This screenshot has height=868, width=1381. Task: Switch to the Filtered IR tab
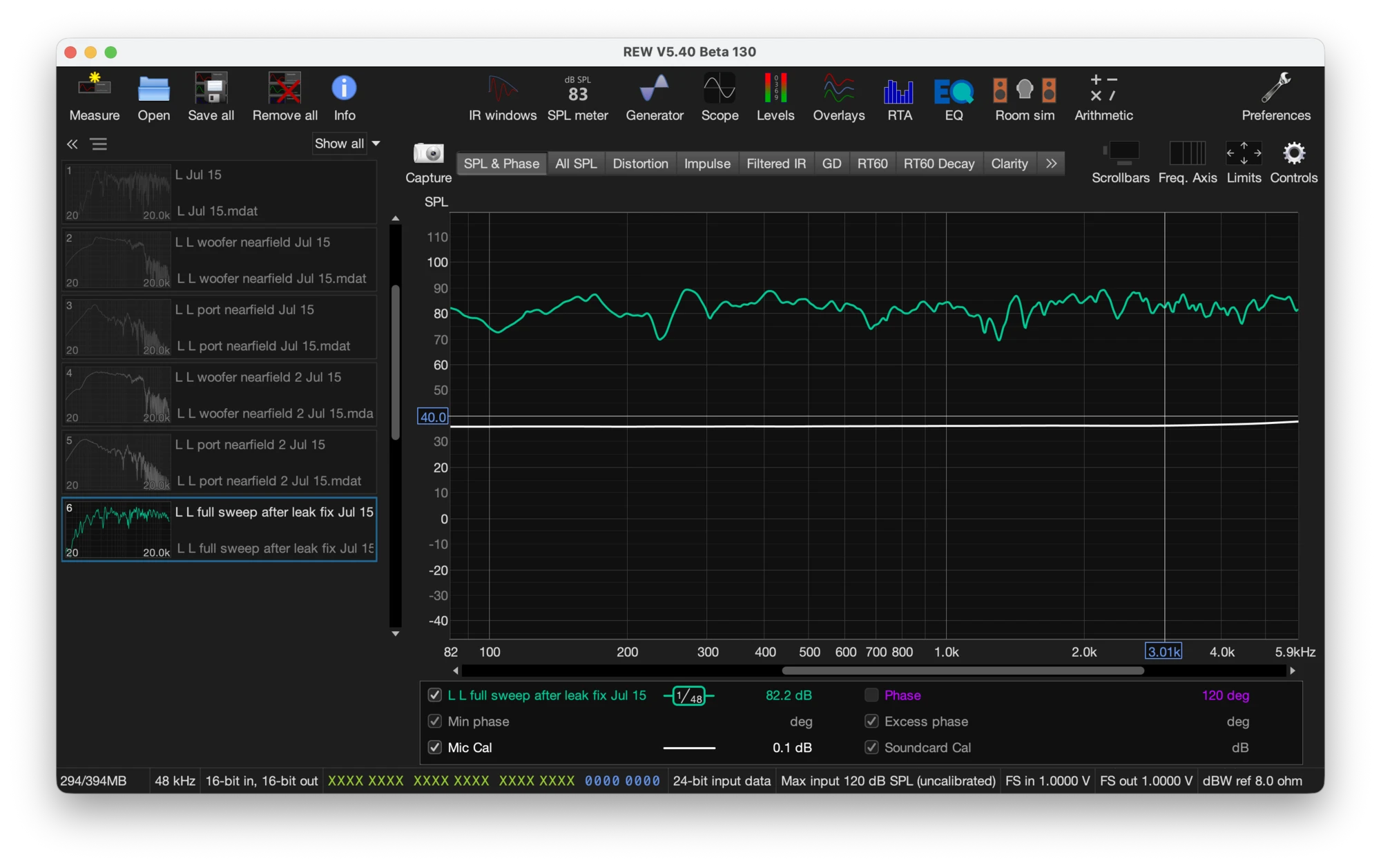click(x=776, y=164)
